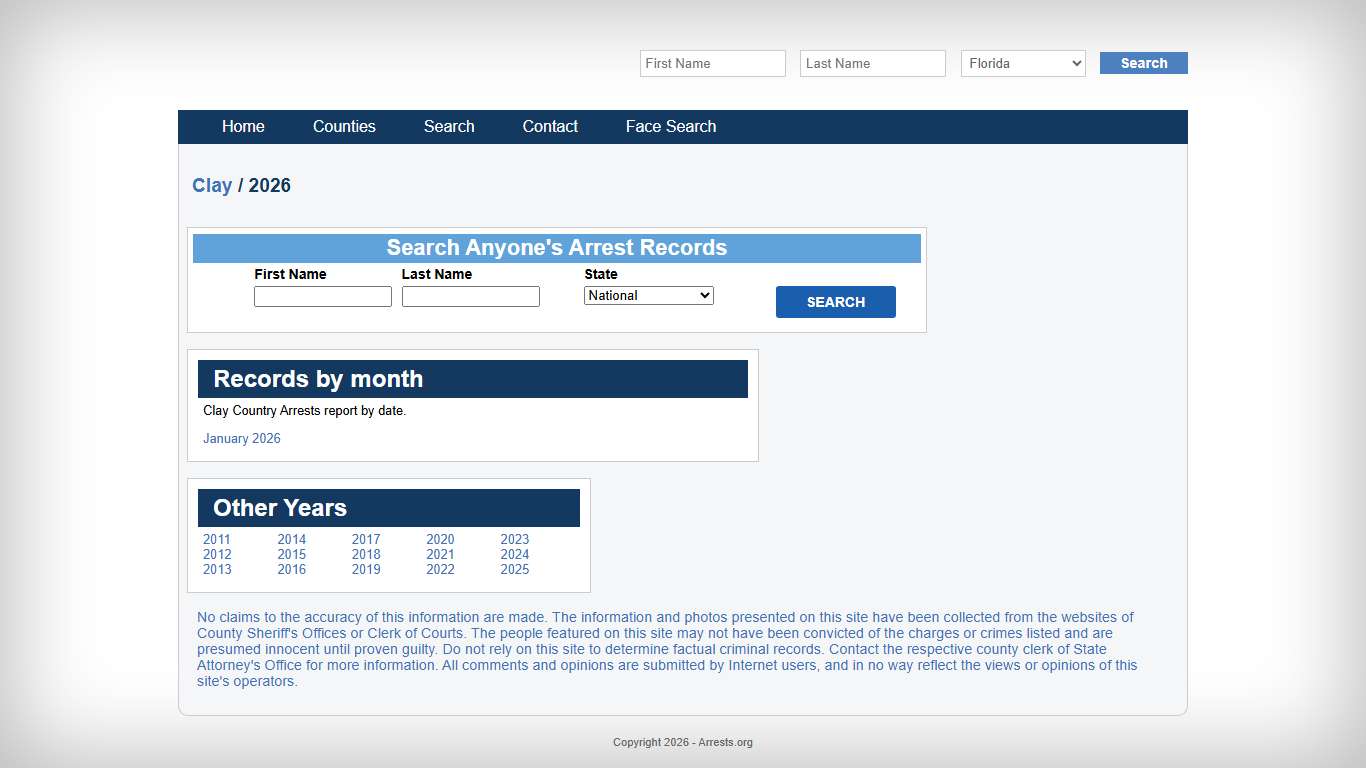Select the 2016 year link
Screen dimensions: 1366x768
(292, 570)
